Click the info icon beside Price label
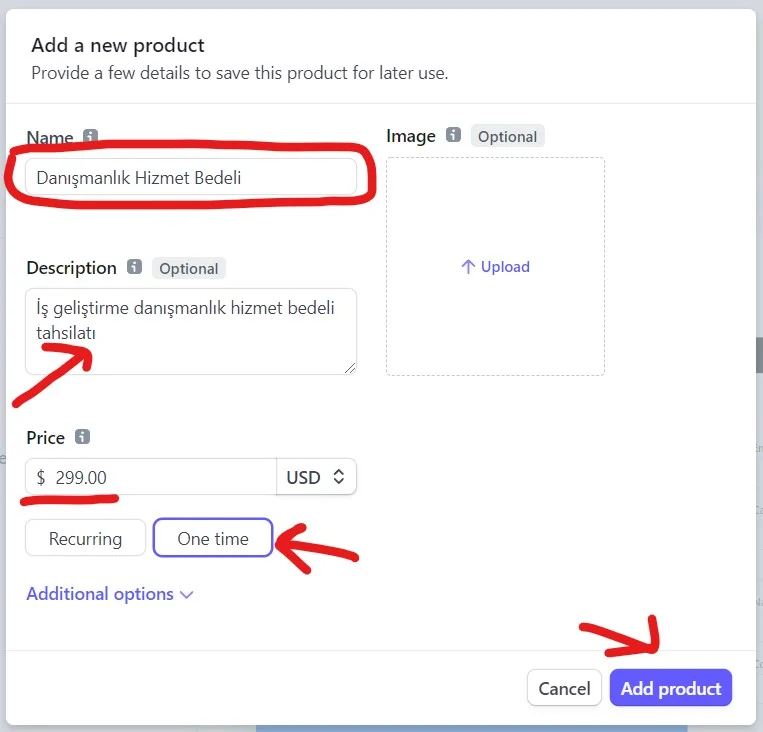The width and height of the screenshot is (763, 732). click(82, 437)
